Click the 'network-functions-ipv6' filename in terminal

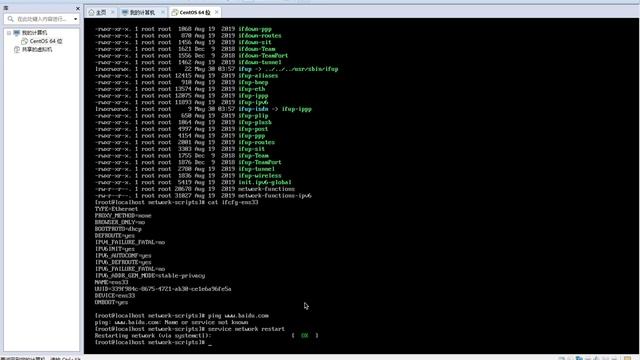pyautogui.click(x=275, y=196)
